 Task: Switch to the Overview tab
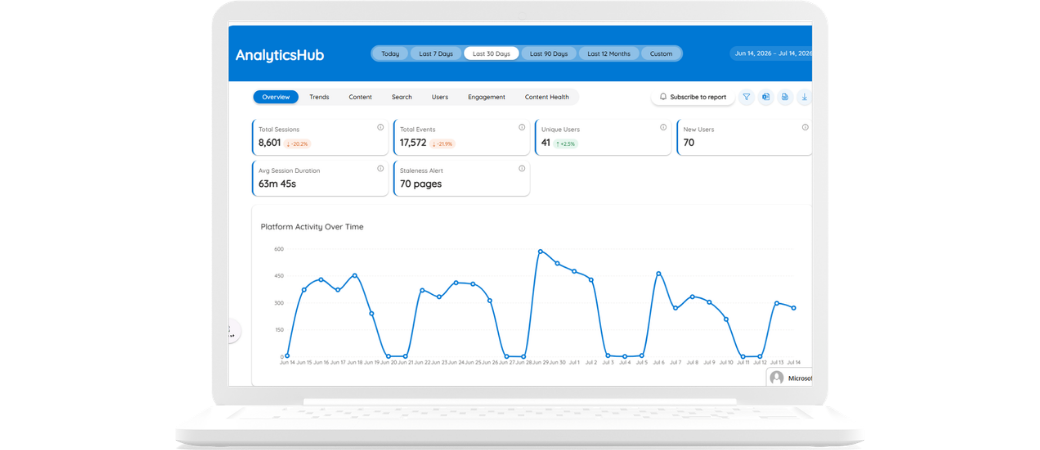coord(276,97)
